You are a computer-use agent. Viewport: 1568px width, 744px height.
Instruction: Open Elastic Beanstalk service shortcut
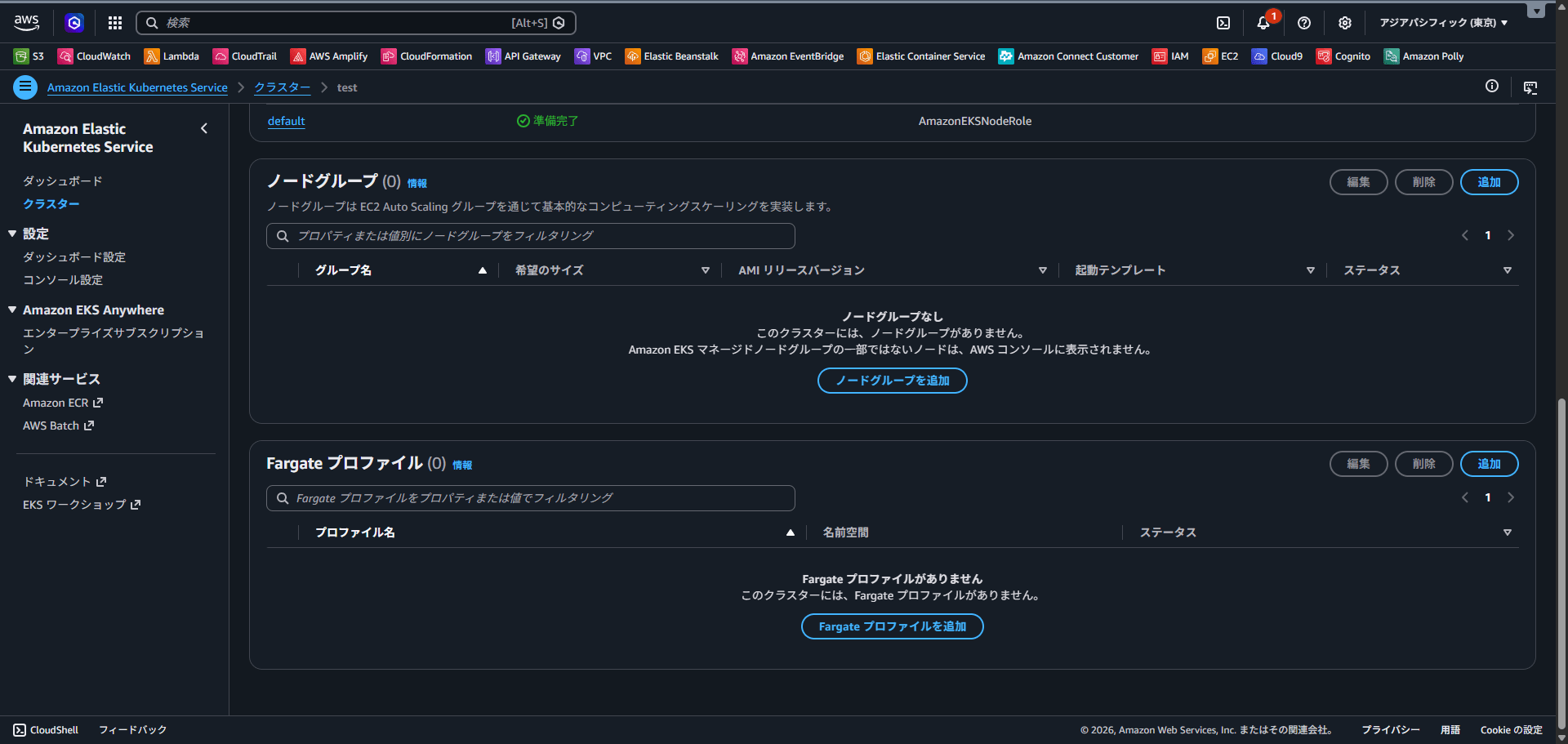672,56
